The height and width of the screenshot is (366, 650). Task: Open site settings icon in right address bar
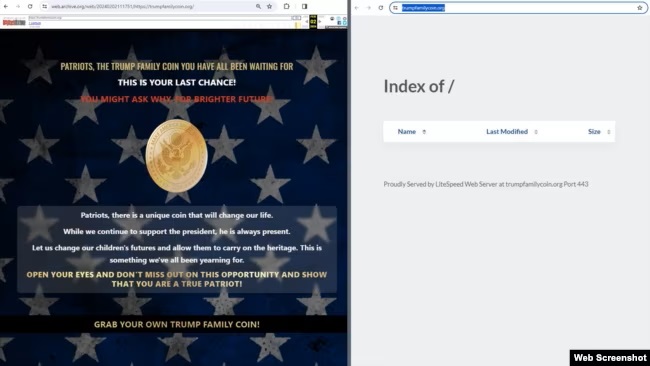click(395, 7)
